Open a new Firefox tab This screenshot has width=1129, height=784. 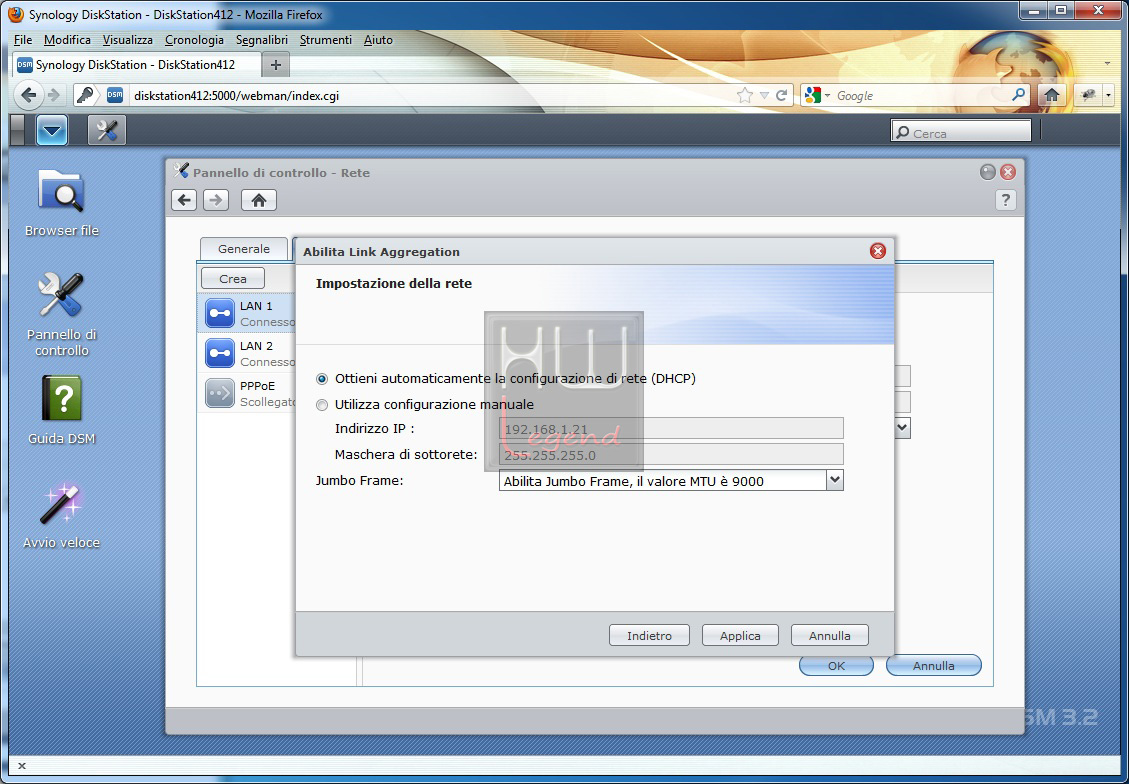[x=275, y=65]
